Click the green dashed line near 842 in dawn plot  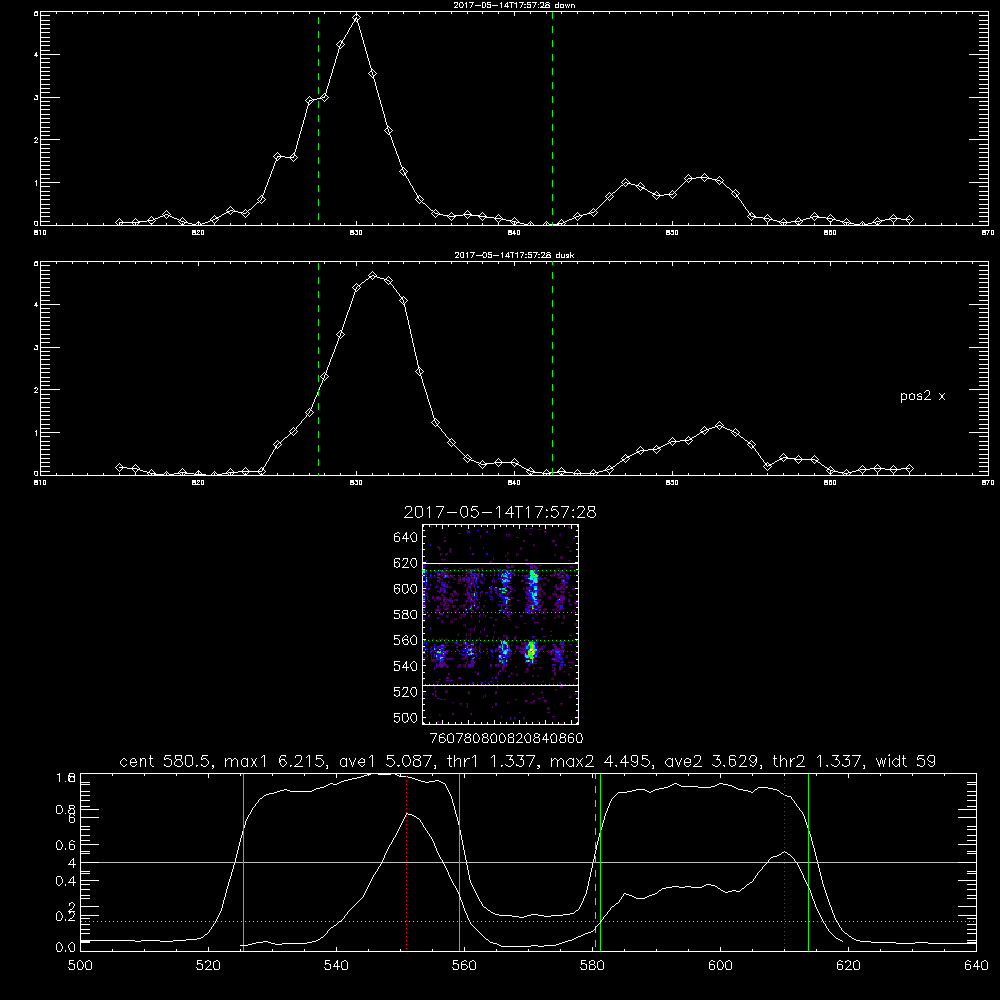pyautogui.click(x=552, y=119)
